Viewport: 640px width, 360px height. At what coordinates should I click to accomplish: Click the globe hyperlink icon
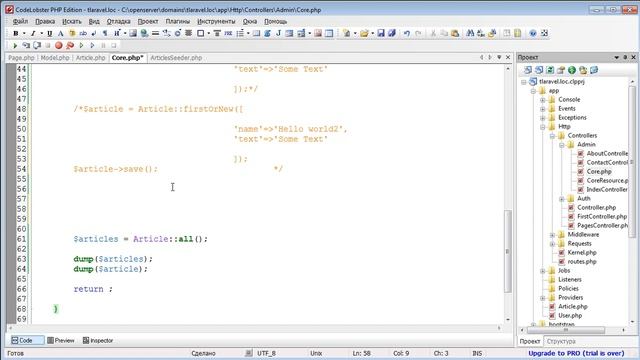(144, 33)
